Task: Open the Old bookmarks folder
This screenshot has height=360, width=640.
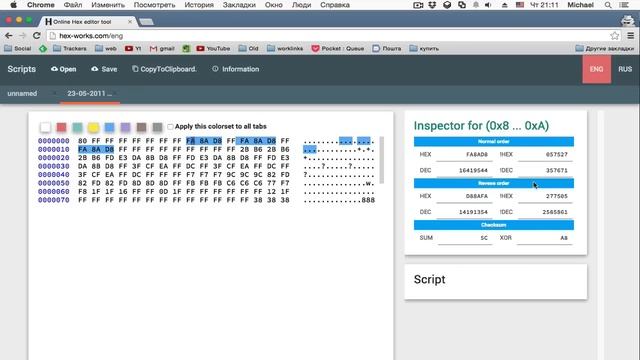Action: (x=249, y=48)
